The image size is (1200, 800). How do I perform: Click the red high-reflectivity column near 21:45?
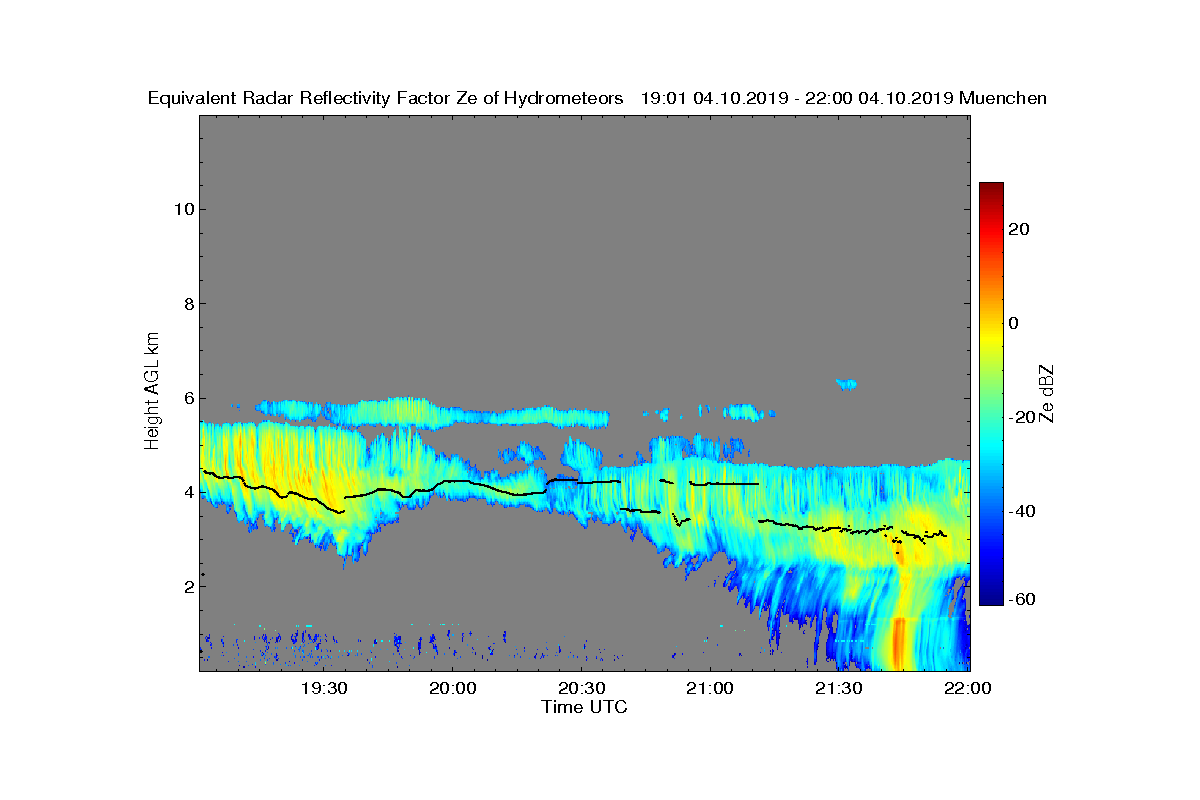898,643
